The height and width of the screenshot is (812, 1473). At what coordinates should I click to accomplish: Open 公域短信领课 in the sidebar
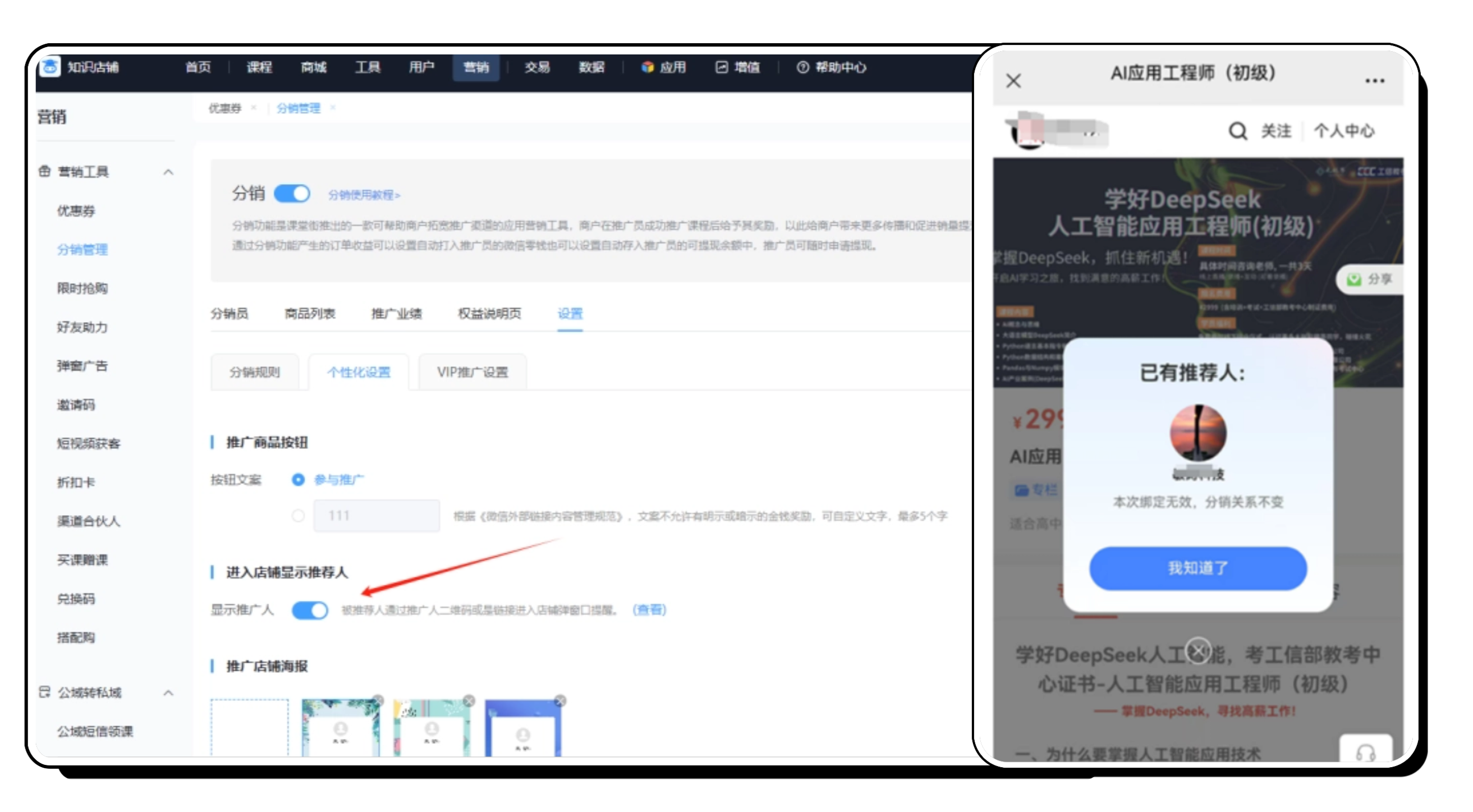94,731
